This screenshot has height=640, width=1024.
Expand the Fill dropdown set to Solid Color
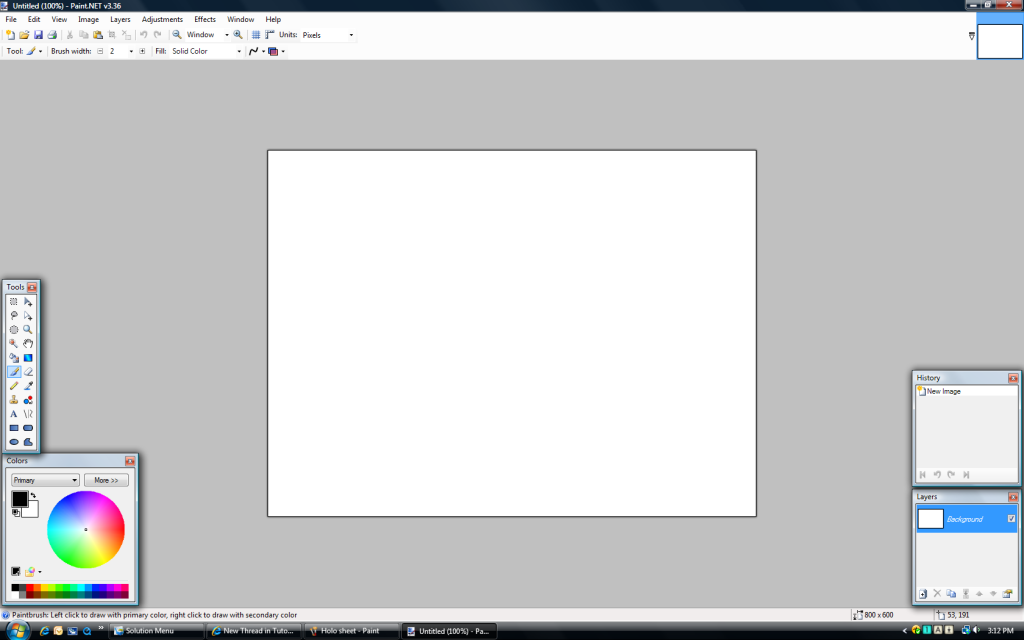tap(206, 51)
